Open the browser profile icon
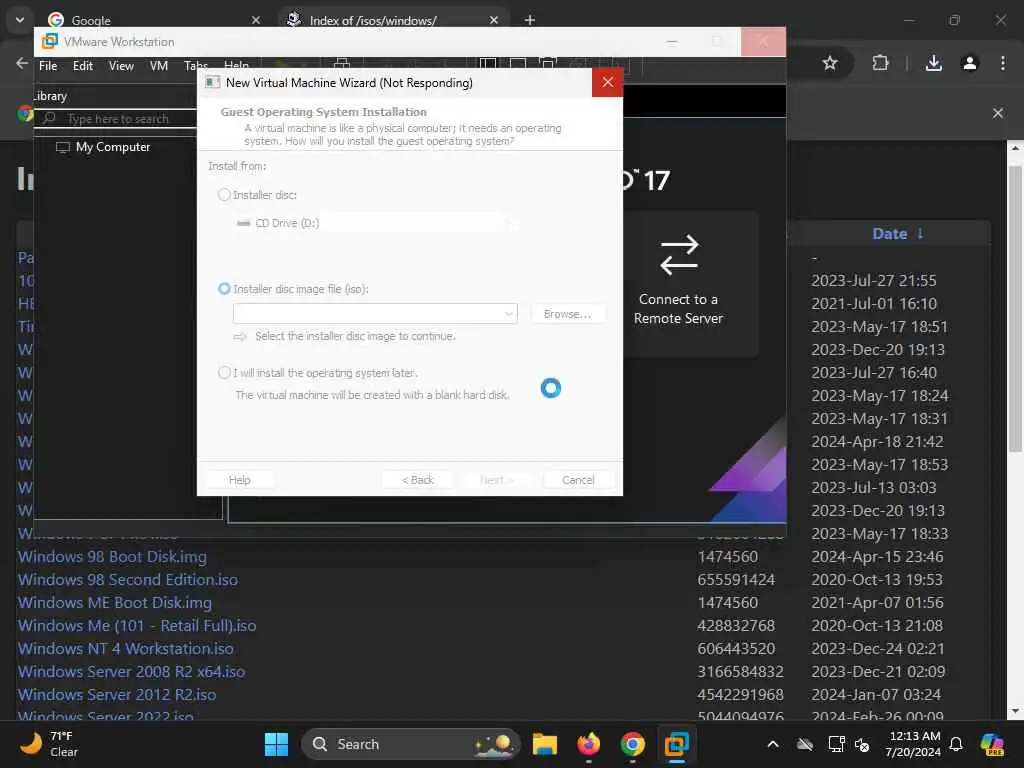Image resolution: width=1024 pixels, height=768 pixels. tap(970, 63)
